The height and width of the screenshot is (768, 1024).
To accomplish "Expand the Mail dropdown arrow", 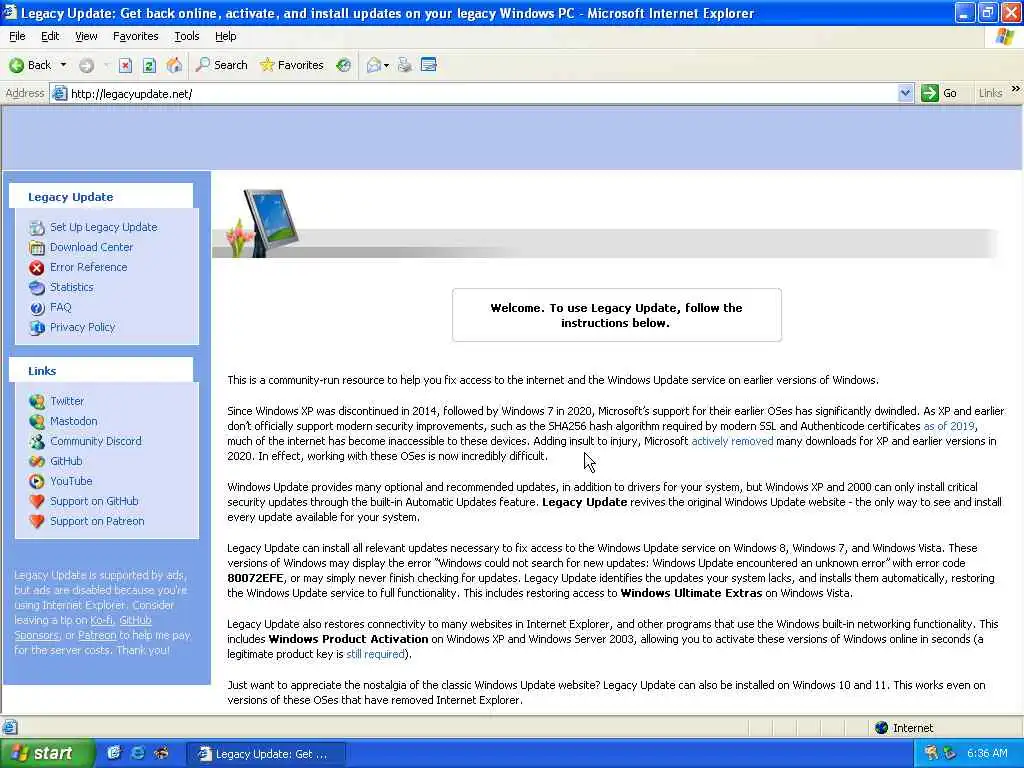I will [386, 65].
